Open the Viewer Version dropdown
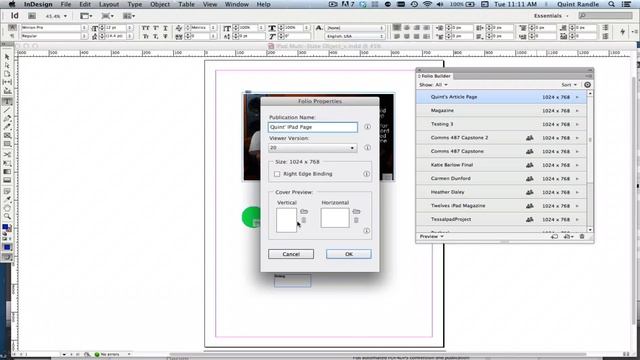The height and width of the screenshot is (360, 640). [313, 148]
